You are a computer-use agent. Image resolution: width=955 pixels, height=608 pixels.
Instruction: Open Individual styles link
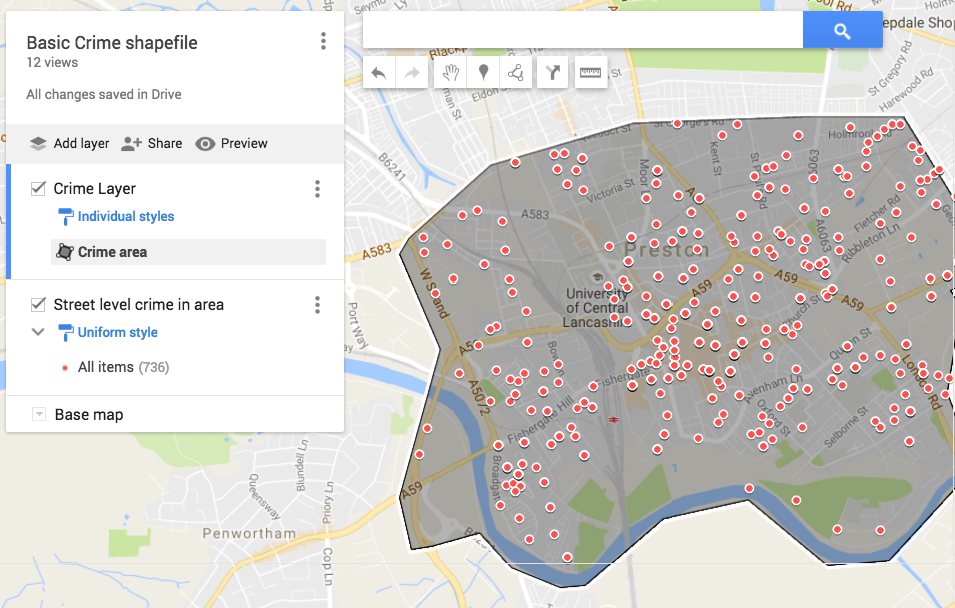pos(126,216)
